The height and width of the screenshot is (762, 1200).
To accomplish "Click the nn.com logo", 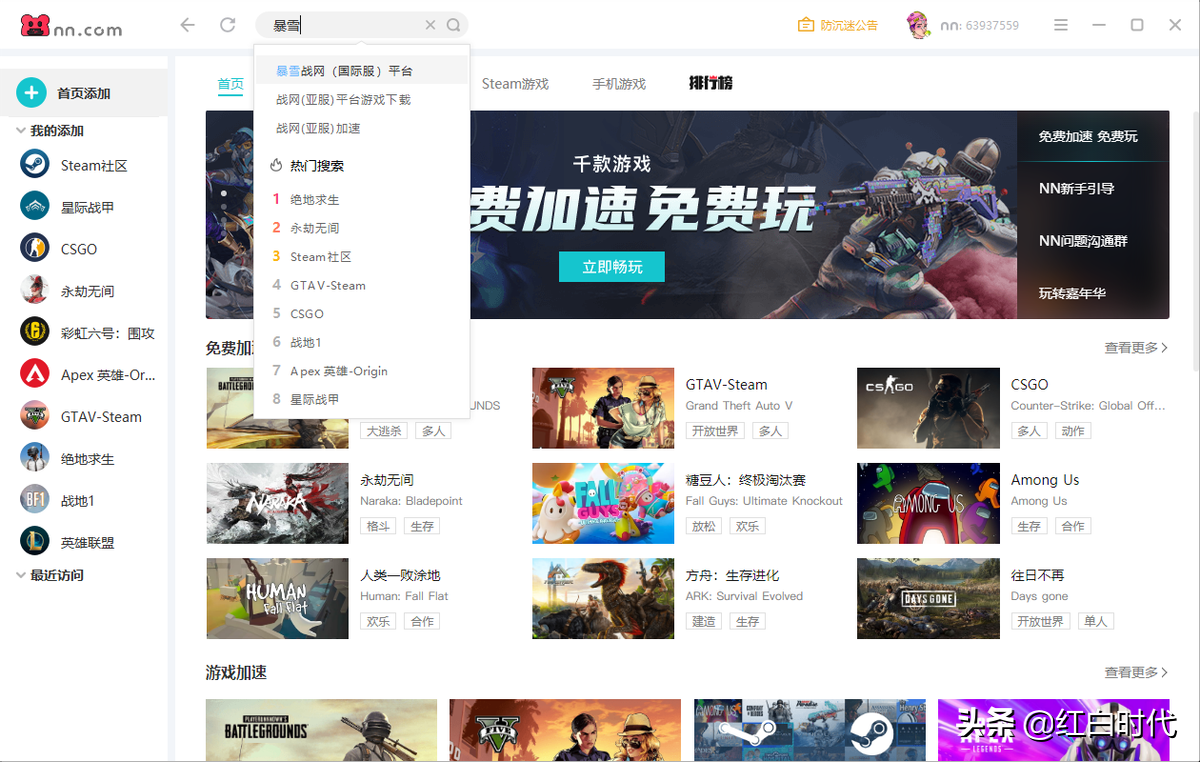I will (72, 26).
